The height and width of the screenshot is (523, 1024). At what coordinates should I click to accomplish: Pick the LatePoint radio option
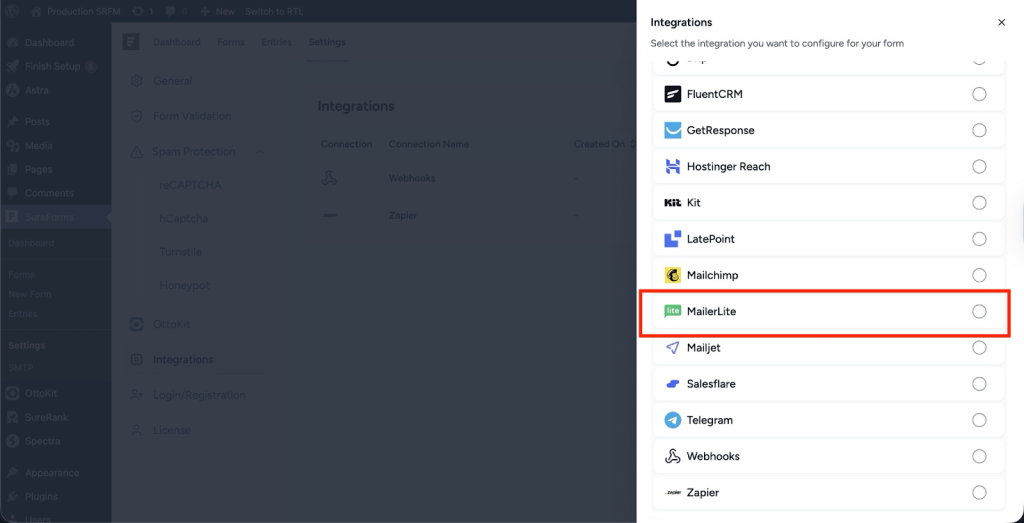979,239
